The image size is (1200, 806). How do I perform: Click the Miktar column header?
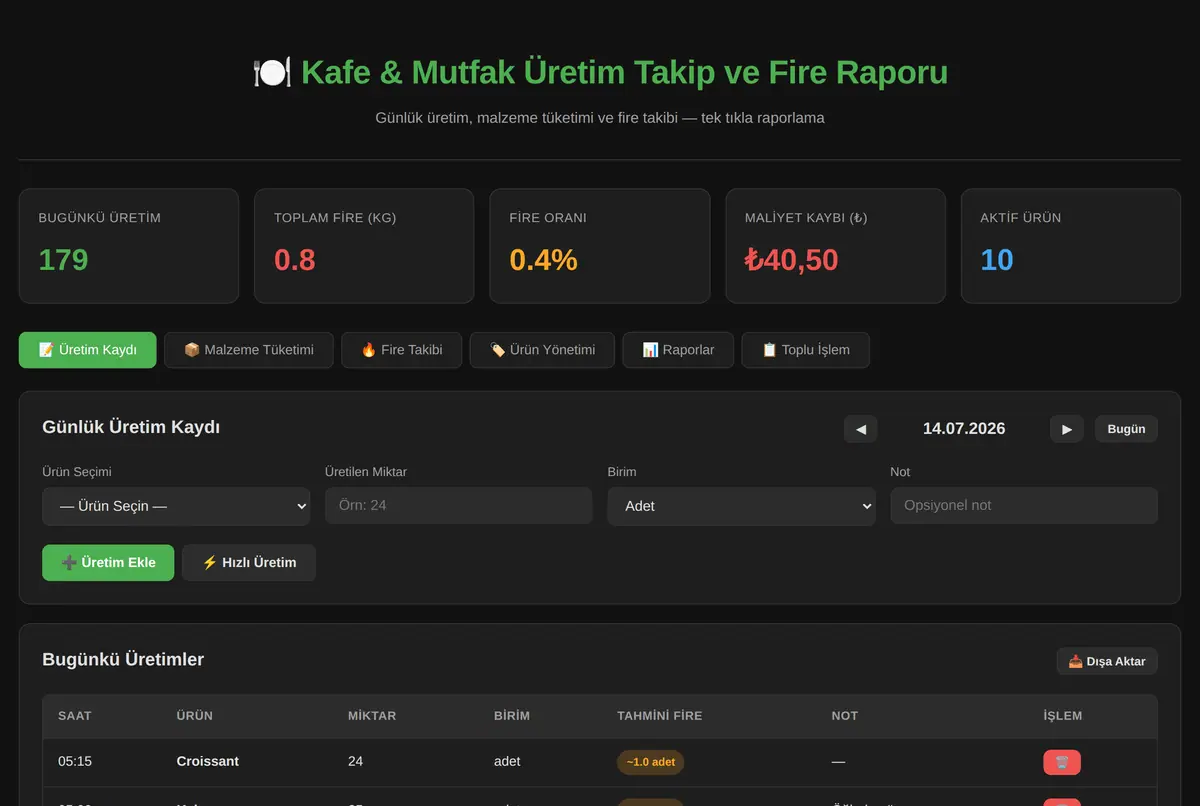(x=372, y=716)
